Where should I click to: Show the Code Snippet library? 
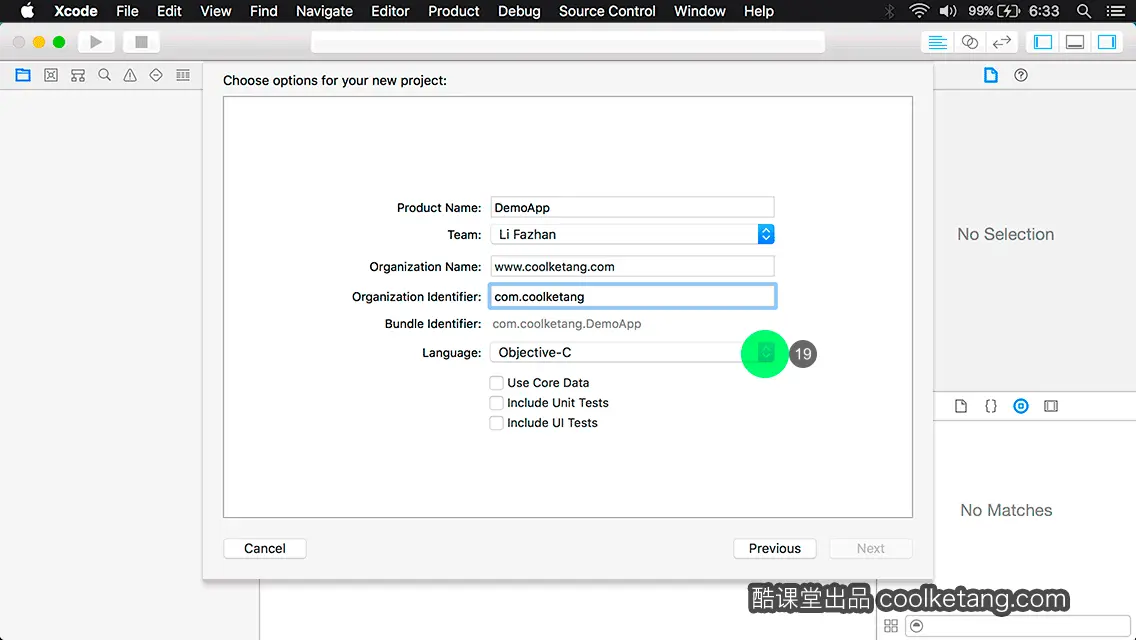coord(990,406)
